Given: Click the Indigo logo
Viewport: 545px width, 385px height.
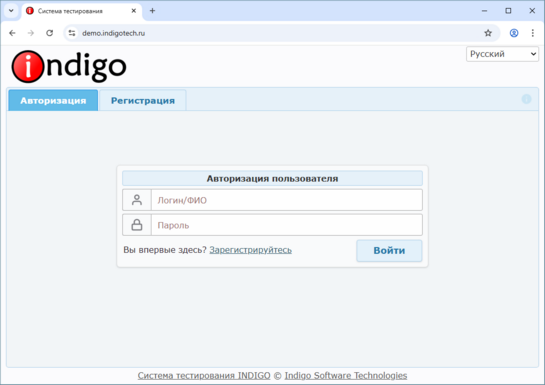Looking at the screenshot, I should tap(69, 67).
